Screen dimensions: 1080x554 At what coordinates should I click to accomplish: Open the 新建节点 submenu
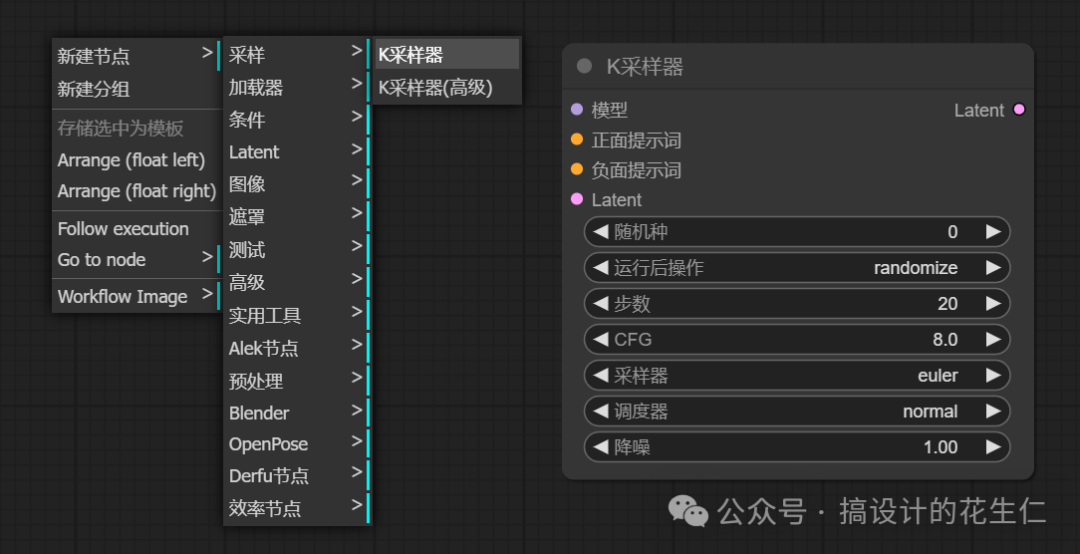click(x=136, y=56)
